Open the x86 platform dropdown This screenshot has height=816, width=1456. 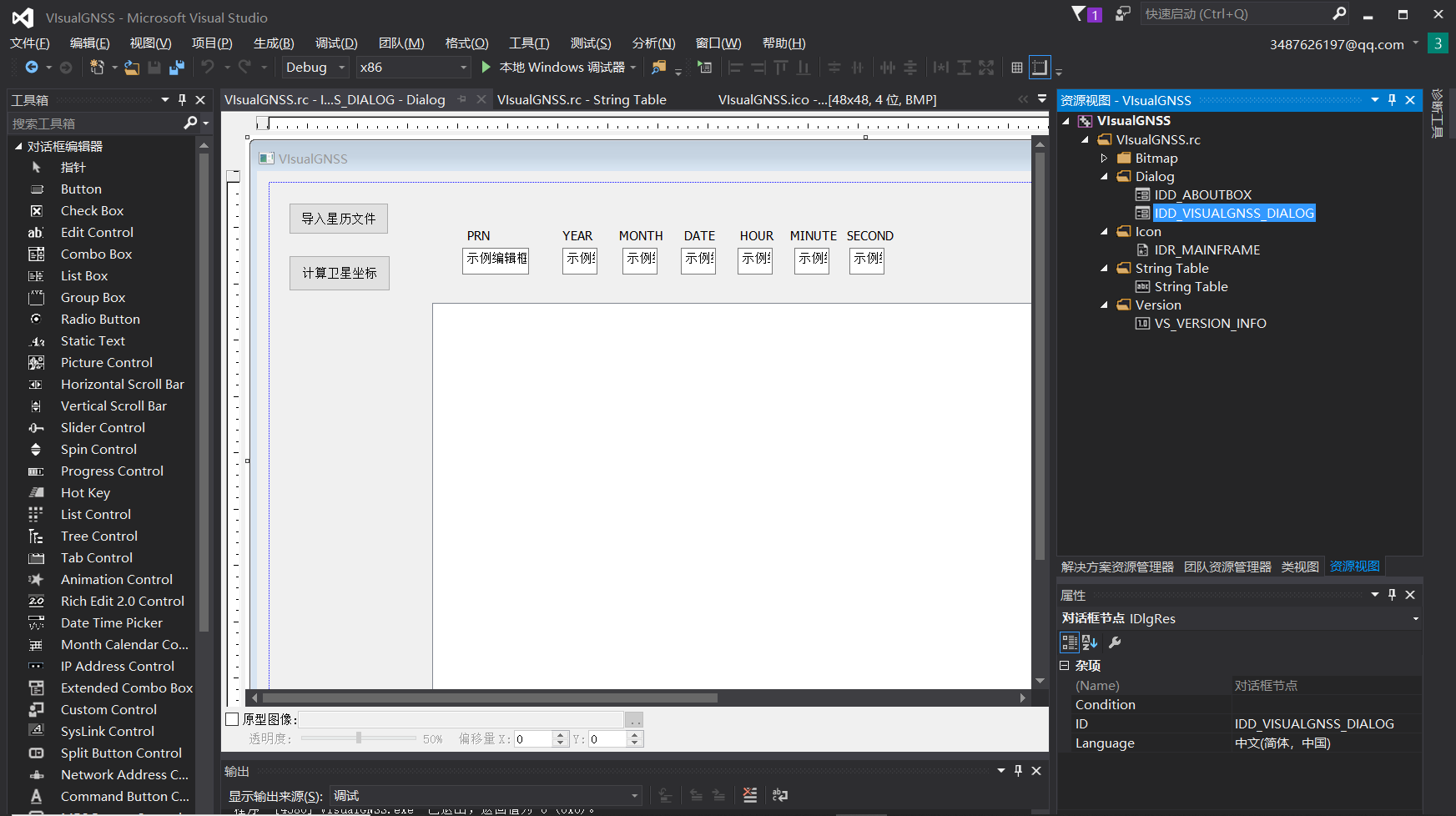(464, 68)
